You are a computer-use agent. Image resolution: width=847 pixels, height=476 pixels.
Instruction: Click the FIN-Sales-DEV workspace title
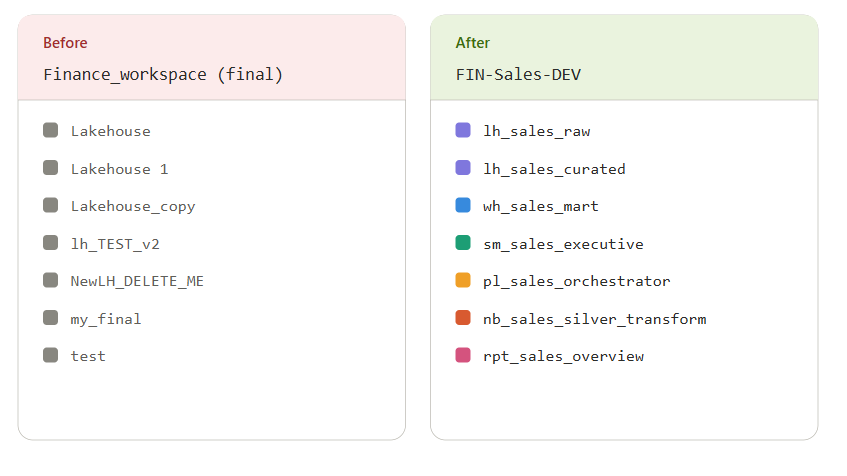(518, 74)
